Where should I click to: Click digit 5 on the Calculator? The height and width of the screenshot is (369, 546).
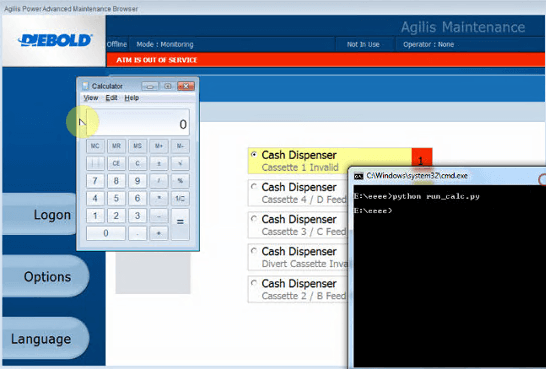[116, 198]
